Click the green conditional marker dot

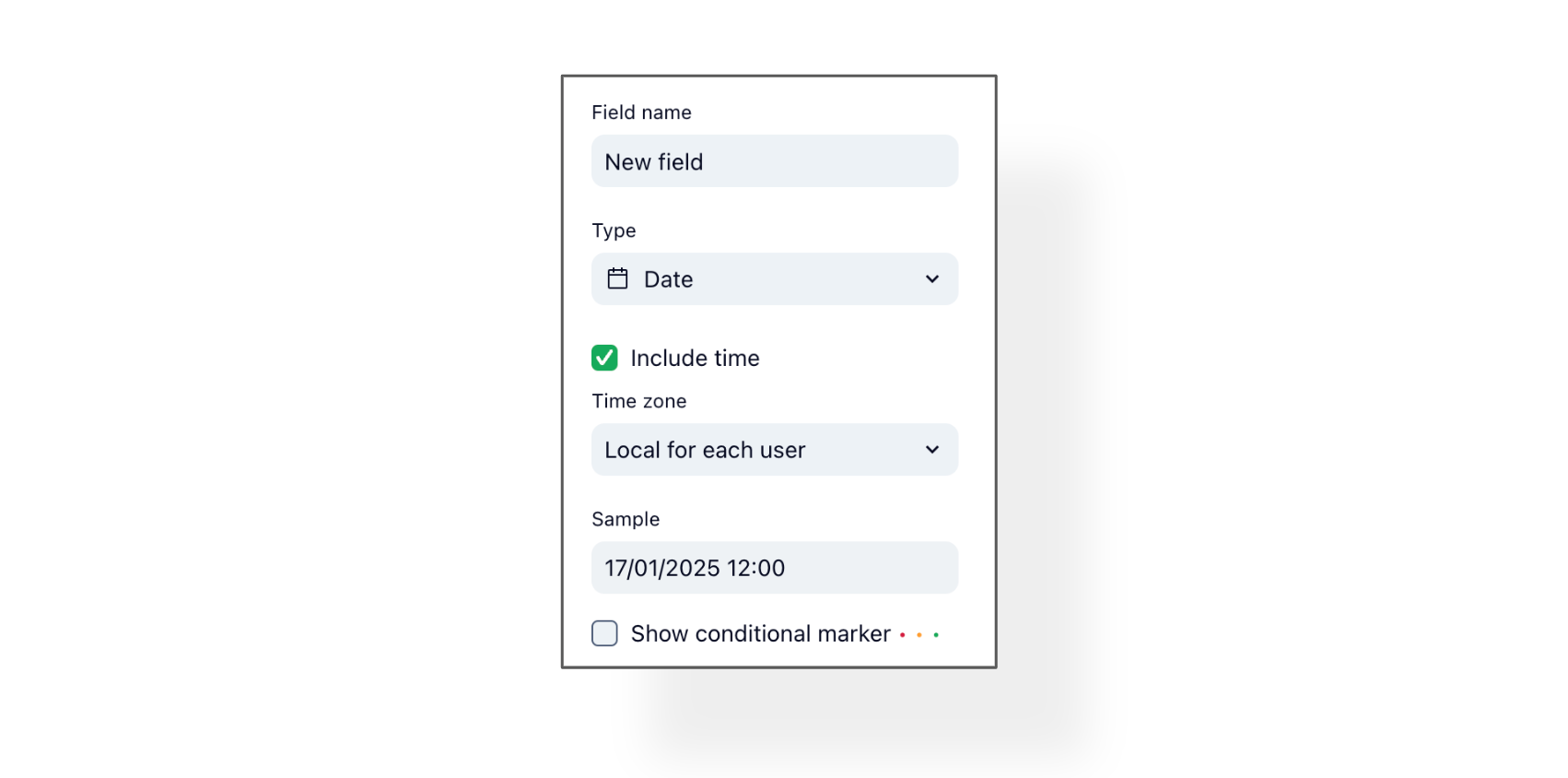pyautogui.click(x=936, y=635)
